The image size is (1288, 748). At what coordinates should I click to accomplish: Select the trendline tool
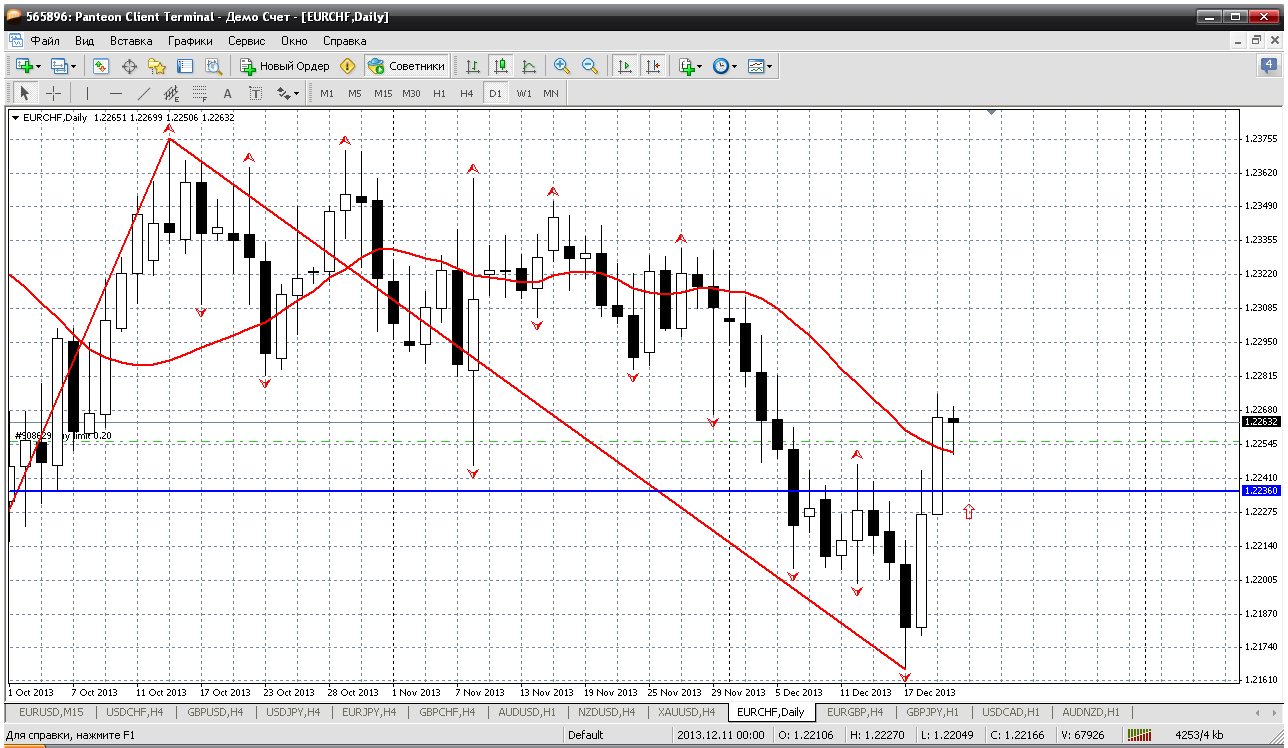(x=144, y=93)
